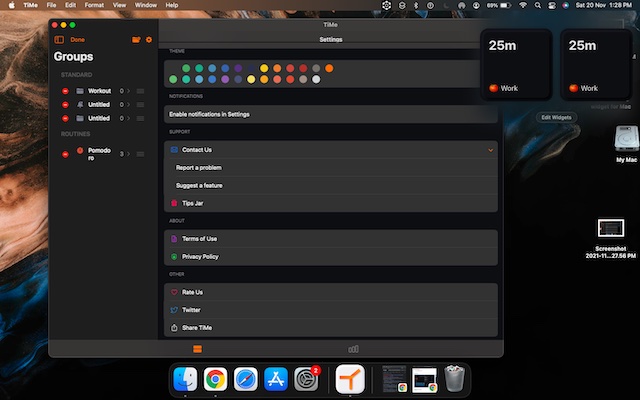Add a new group with the folder-plus icon
Image resolution: width=640 pixels, height=400 pixels.
[136, 40]
